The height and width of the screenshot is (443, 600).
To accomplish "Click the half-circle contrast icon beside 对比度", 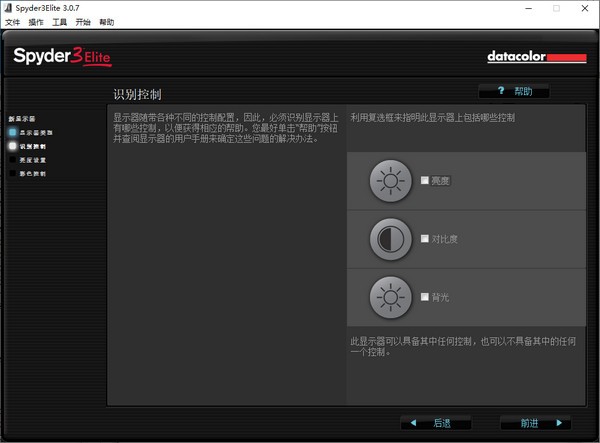I will click(390, 239).
